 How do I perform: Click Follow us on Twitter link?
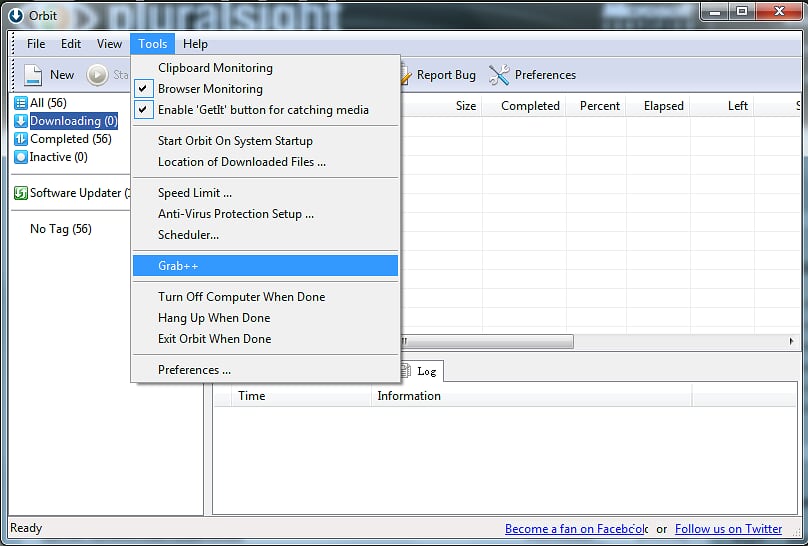[x=728, y=528]
